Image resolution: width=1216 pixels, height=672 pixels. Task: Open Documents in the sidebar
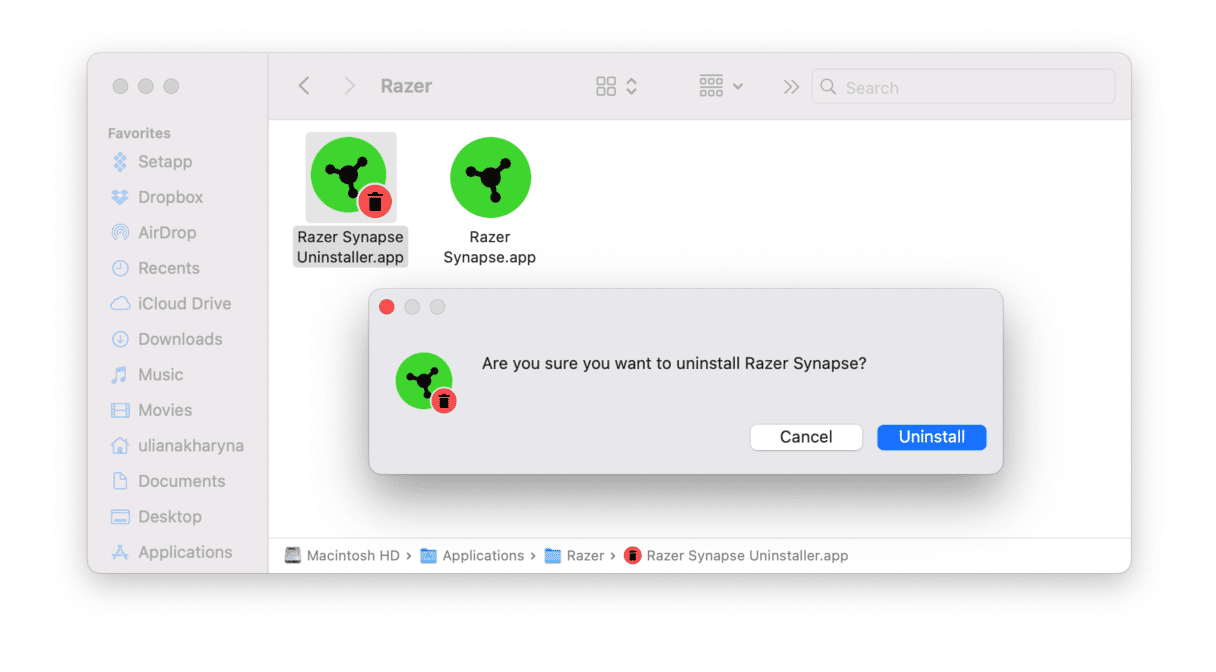pyautogui.click(x=181, y=481)
